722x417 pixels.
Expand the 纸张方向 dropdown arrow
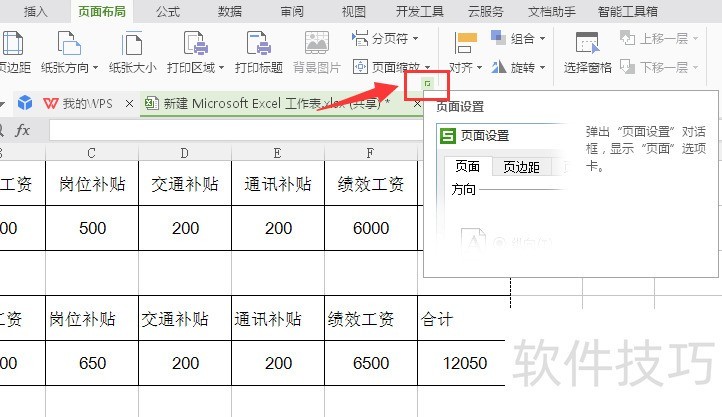[x=95, y=68]
